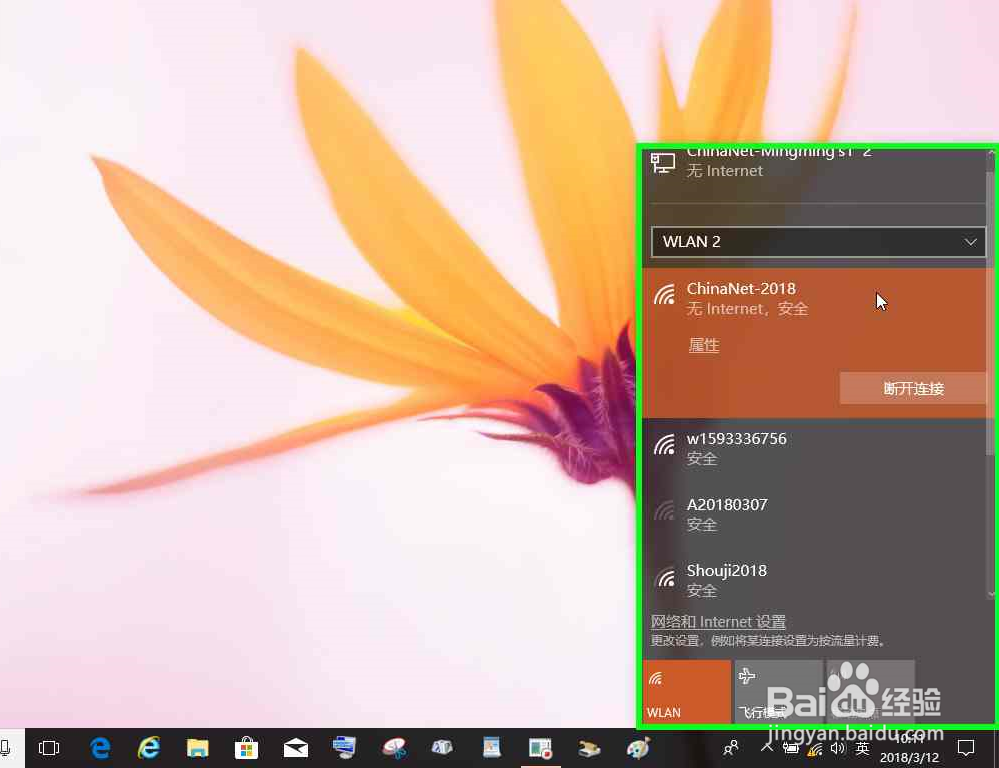Enable 飞行模式 (airplane mode) tile
The image size is (999, 768).
pos(779,691)
